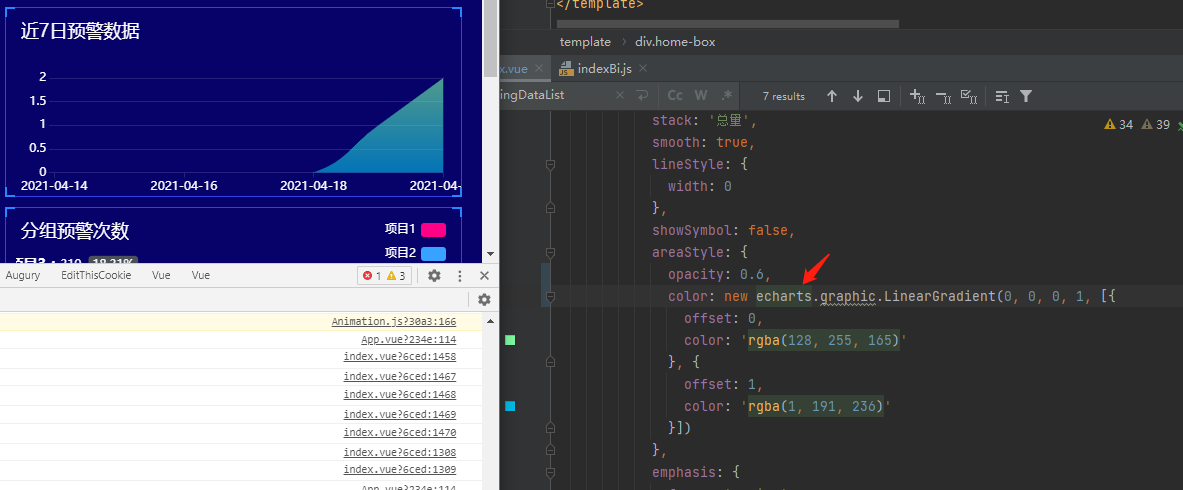Image resolution: width=1183 pixels, height=490 pixels.
Task: Click the 2021-04-18 x-axis label
Action: click(314, 186)
